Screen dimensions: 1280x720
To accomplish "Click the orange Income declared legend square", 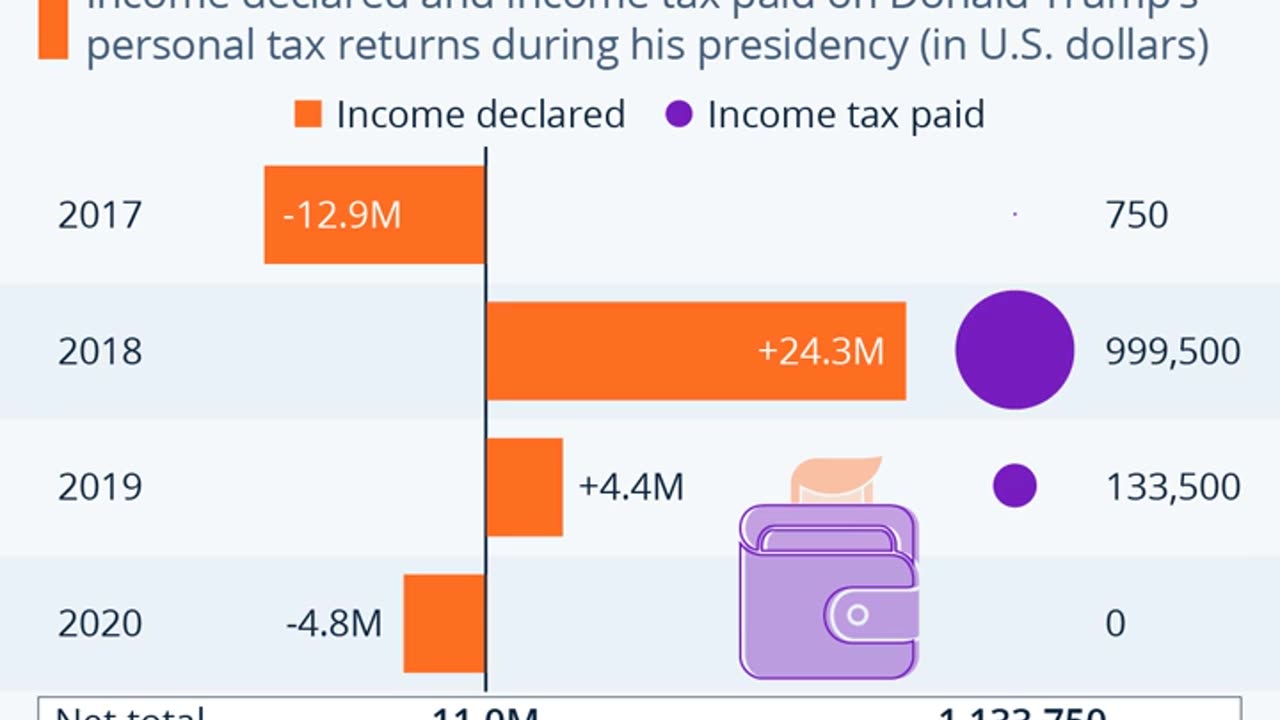I will [308, 114].
